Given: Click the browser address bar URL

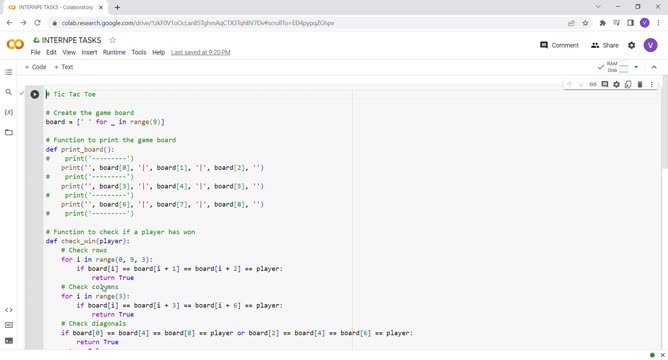Looking at the screenshot, I should pos(198,23).
